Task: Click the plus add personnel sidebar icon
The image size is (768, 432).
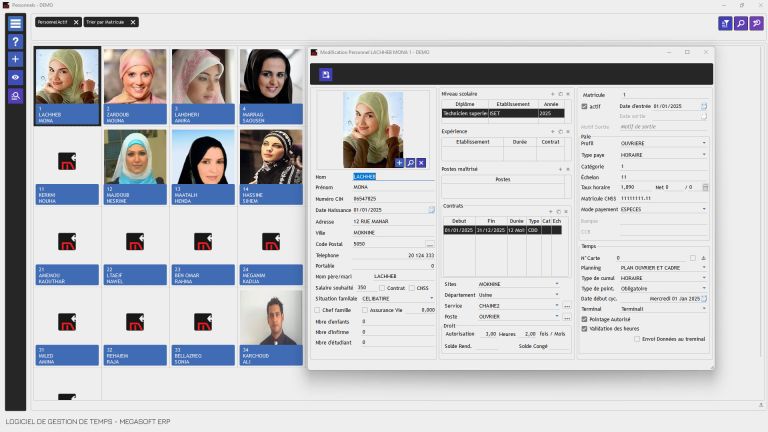Action: tap(15, 59)
